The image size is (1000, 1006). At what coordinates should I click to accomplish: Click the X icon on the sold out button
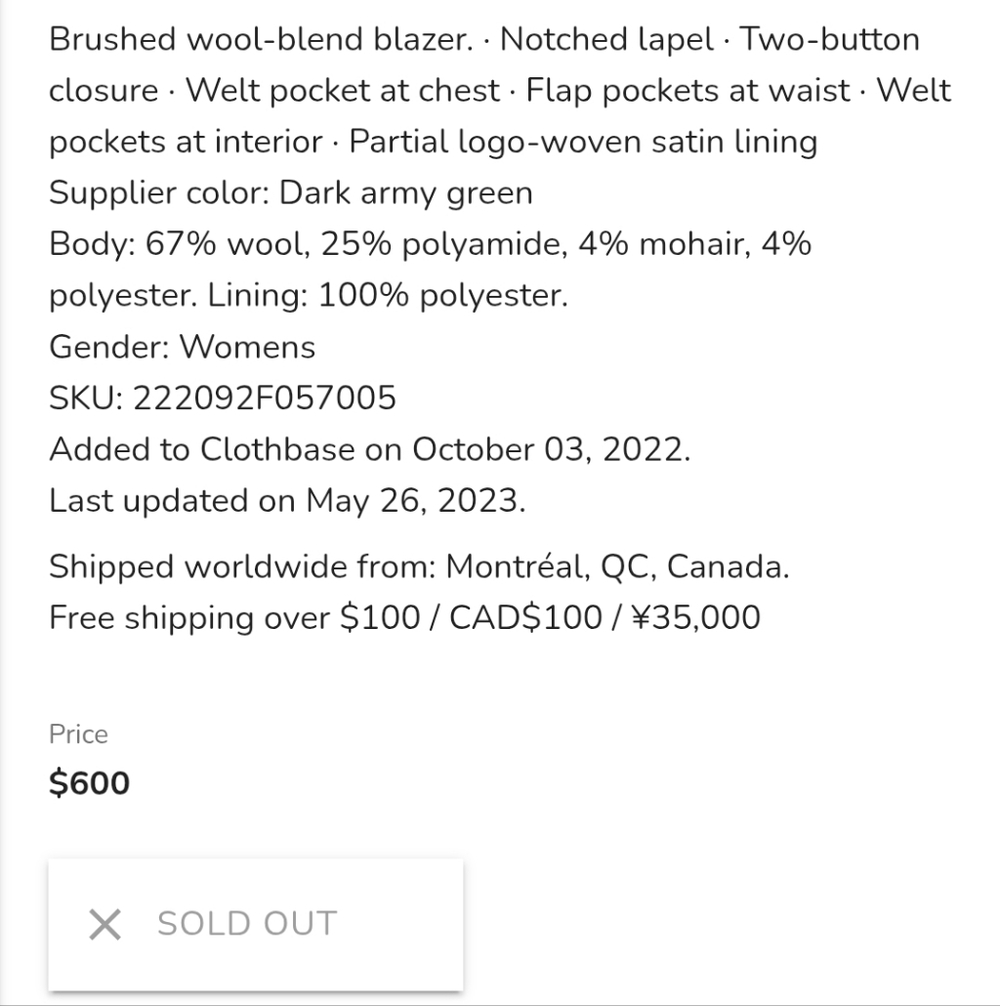(x=104, y=923)
